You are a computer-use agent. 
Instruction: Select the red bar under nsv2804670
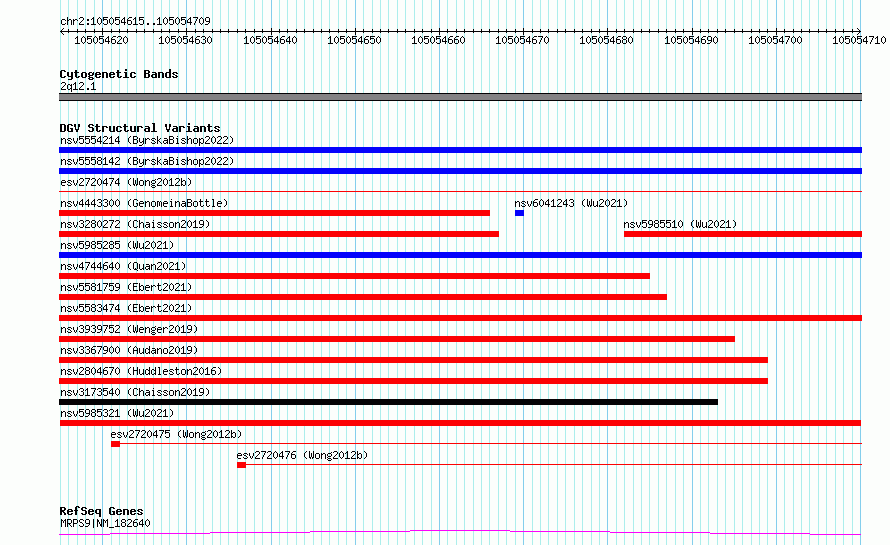tap(413, 381)
